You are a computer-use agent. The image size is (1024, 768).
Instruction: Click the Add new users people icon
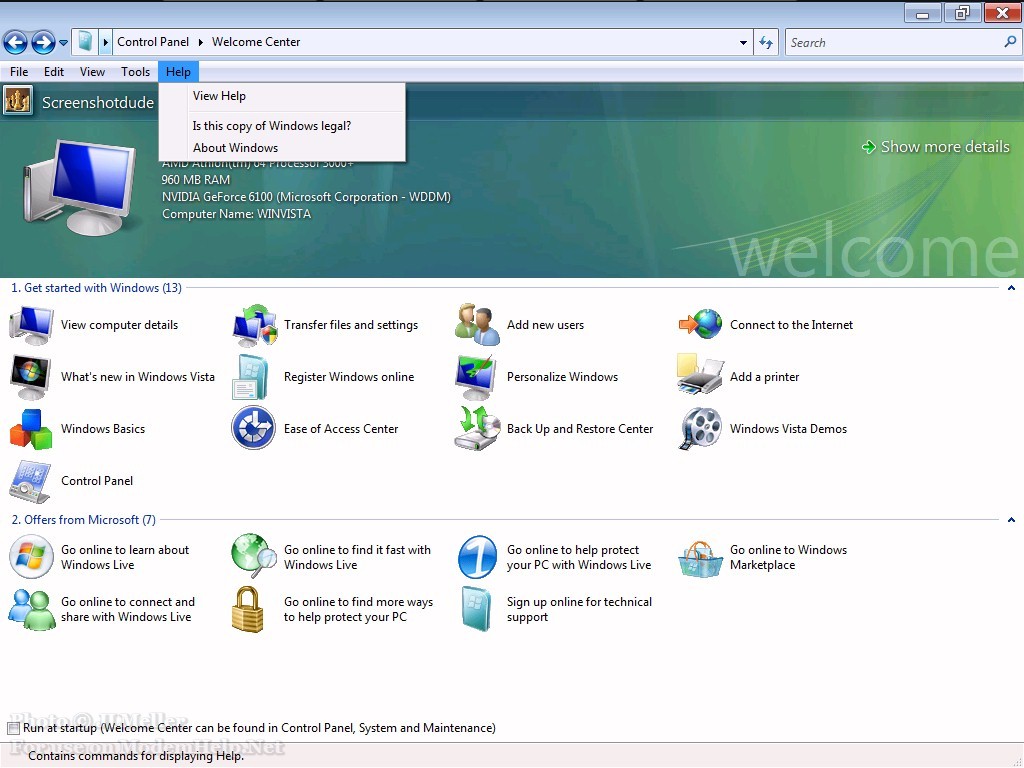[477, 324]
